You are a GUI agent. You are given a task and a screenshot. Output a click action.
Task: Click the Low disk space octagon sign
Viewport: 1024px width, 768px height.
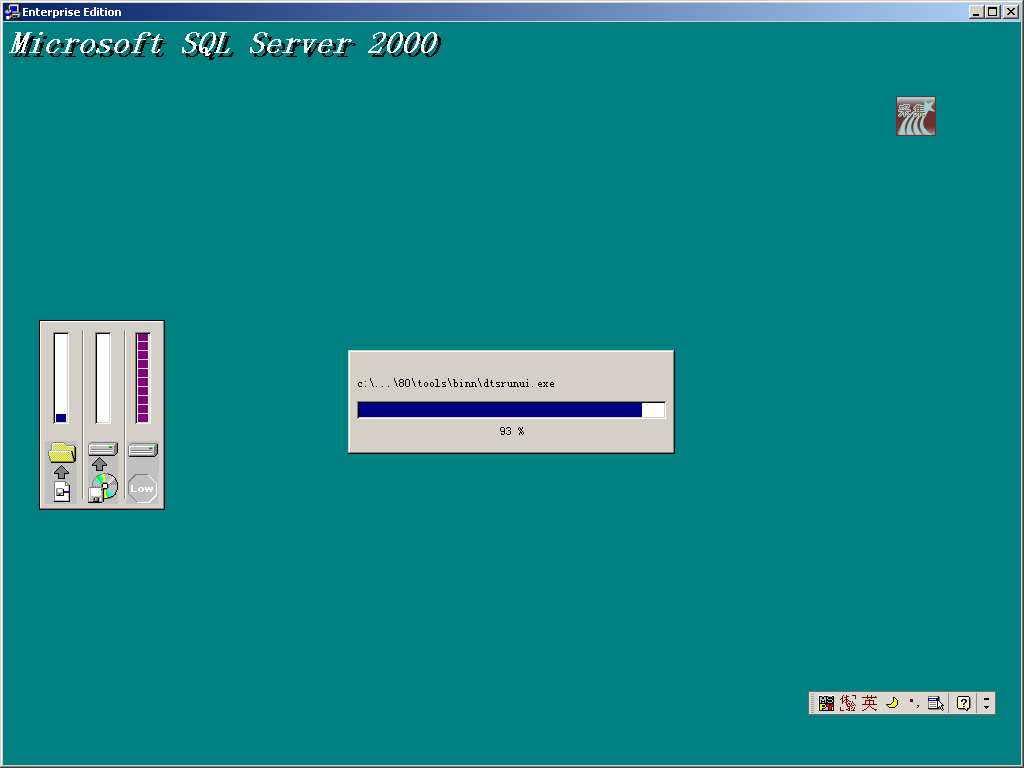142,488
